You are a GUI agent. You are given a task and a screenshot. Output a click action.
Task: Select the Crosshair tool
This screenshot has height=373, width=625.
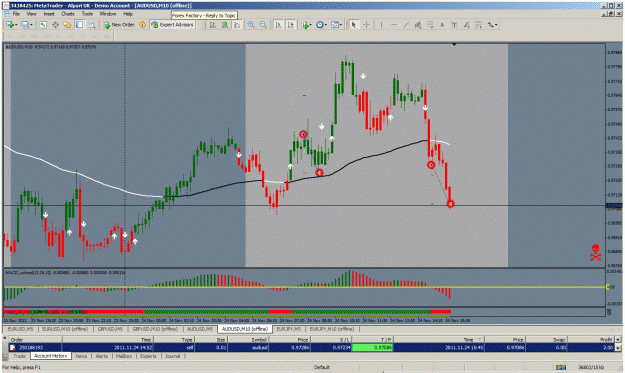tap(366, 25)
